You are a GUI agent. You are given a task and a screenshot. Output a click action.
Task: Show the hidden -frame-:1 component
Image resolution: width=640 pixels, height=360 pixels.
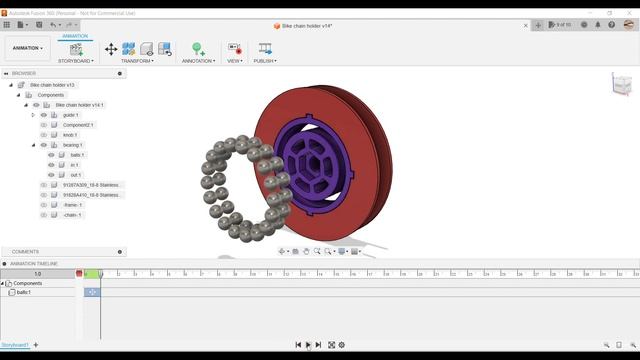point(44,205)
